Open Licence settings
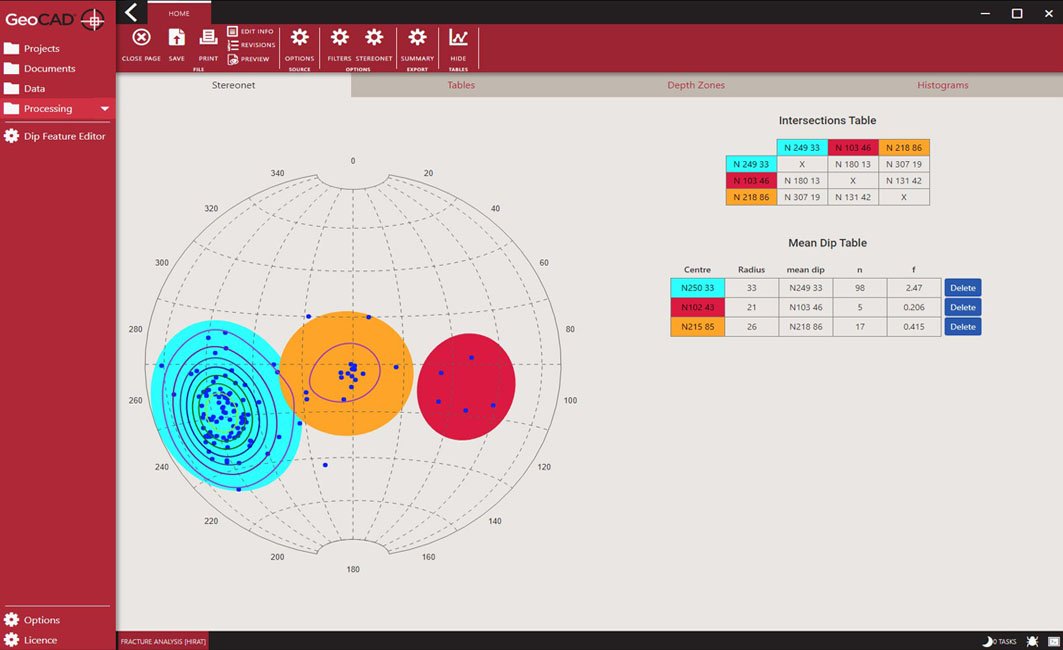 tap(31, 640)
